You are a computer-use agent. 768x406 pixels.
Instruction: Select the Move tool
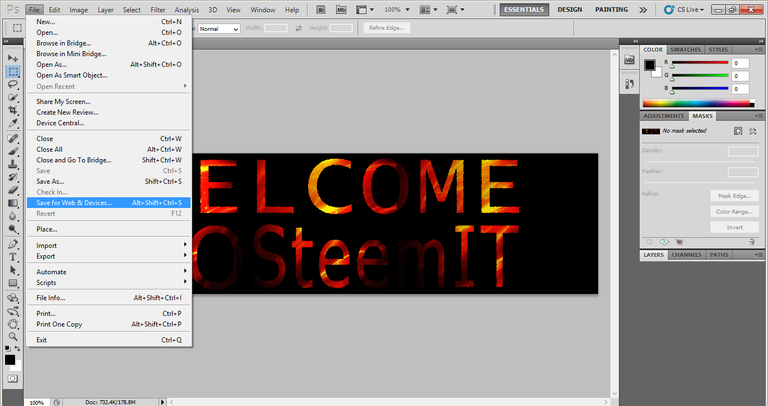coord(13,58)
